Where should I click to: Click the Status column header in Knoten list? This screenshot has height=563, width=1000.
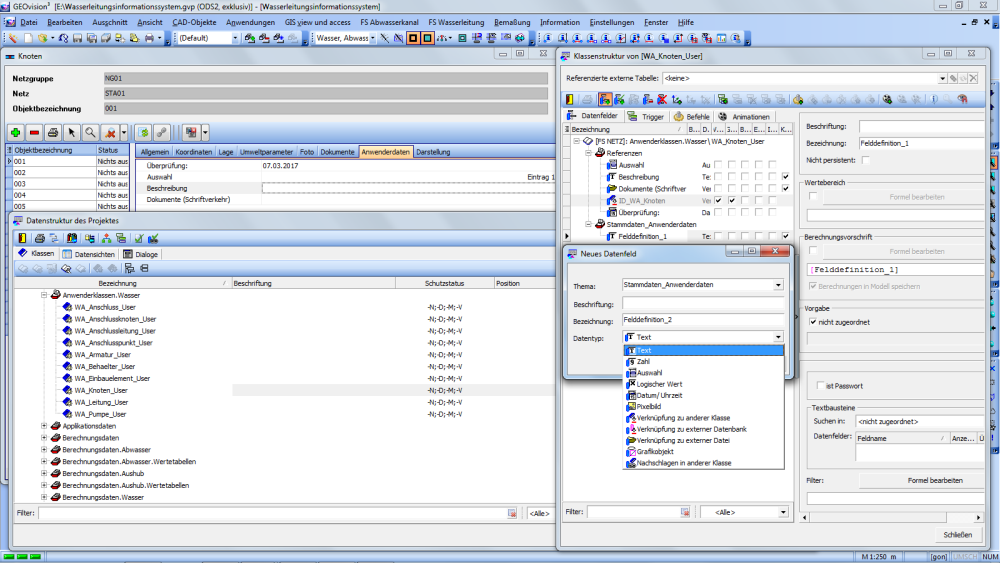click(112, 150)
